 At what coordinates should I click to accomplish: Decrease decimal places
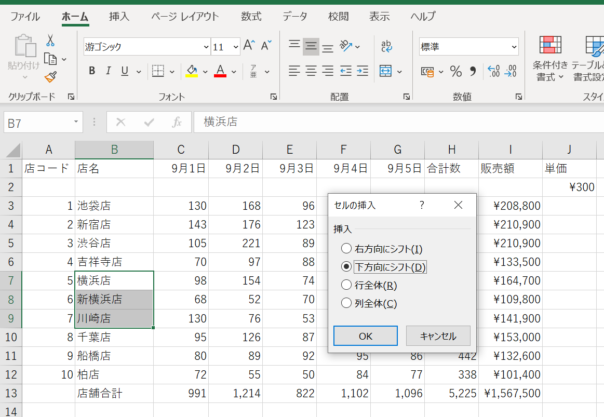[x=510, y=71]
